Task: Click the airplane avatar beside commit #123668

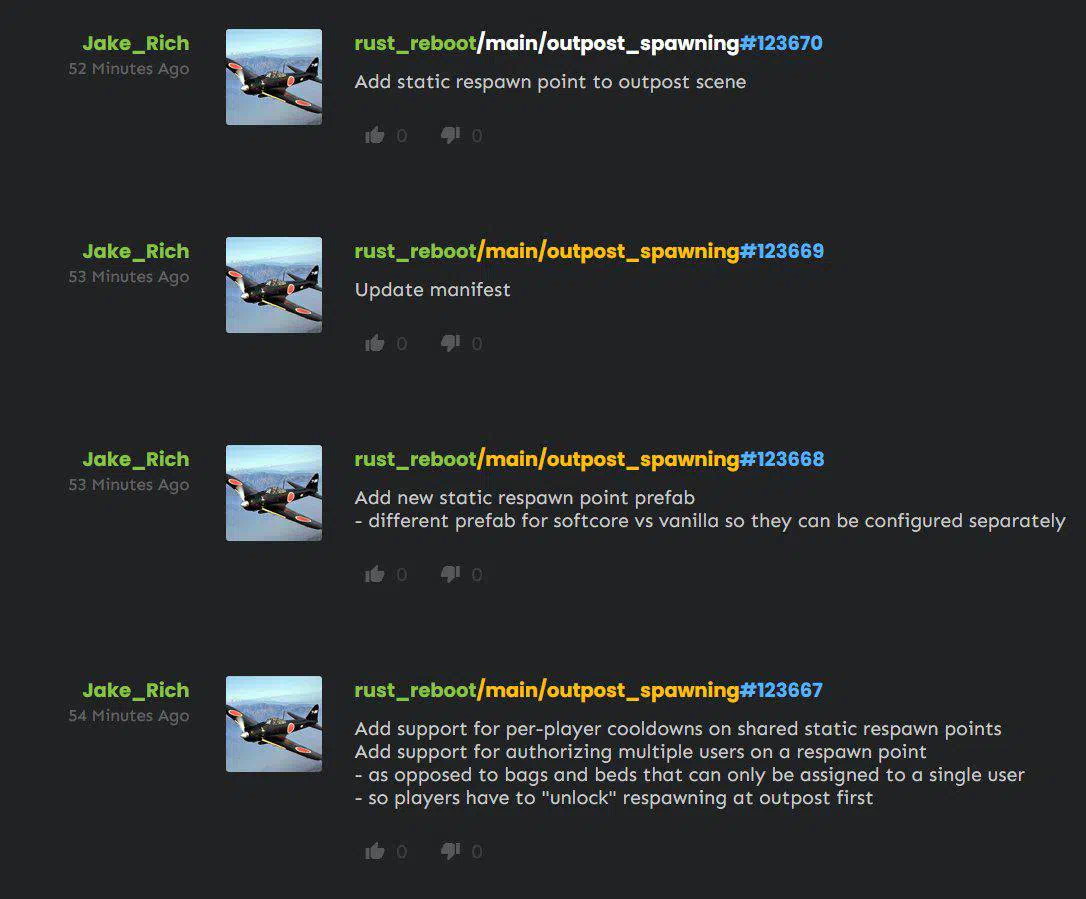Action: pos(274,492)
